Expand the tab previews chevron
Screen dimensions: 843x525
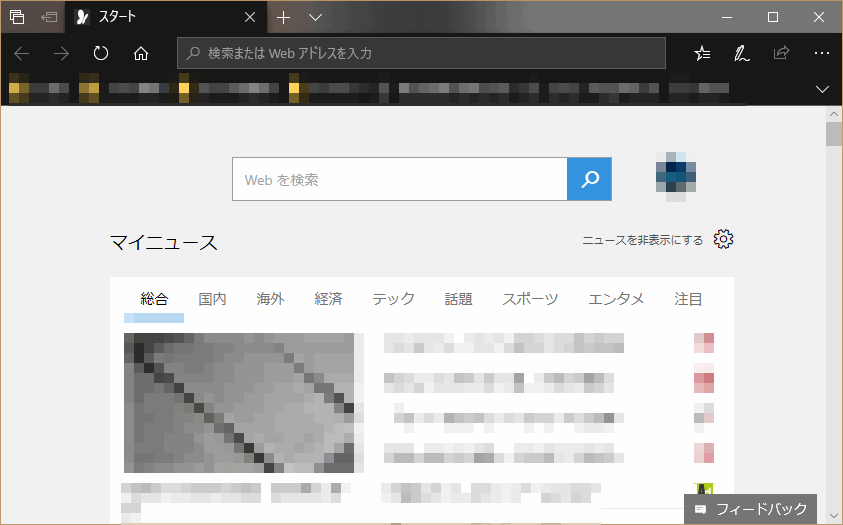[315, 17]
